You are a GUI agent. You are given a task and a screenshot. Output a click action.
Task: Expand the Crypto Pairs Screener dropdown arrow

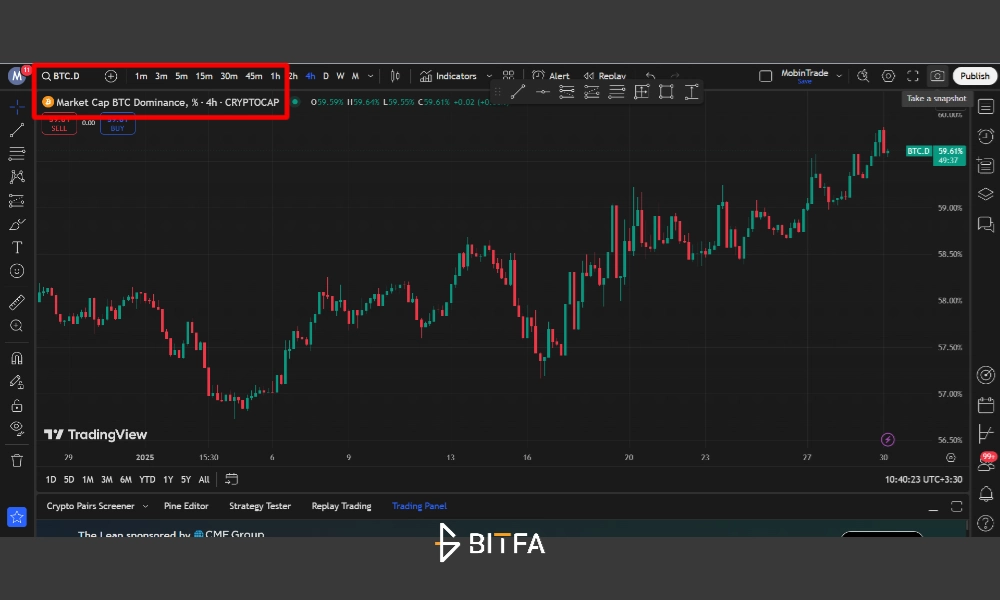click(145, 506)
